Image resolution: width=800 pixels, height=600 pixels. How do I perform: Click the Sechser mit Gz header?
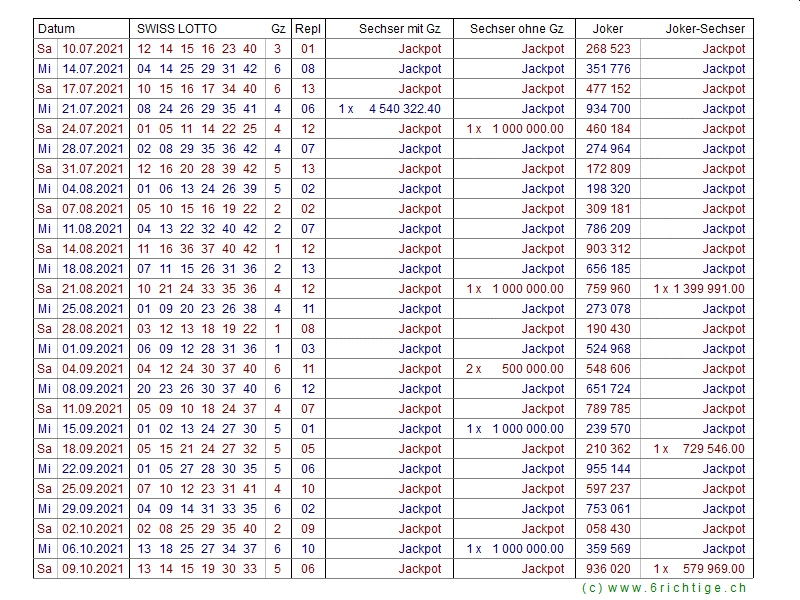[399, 29]
